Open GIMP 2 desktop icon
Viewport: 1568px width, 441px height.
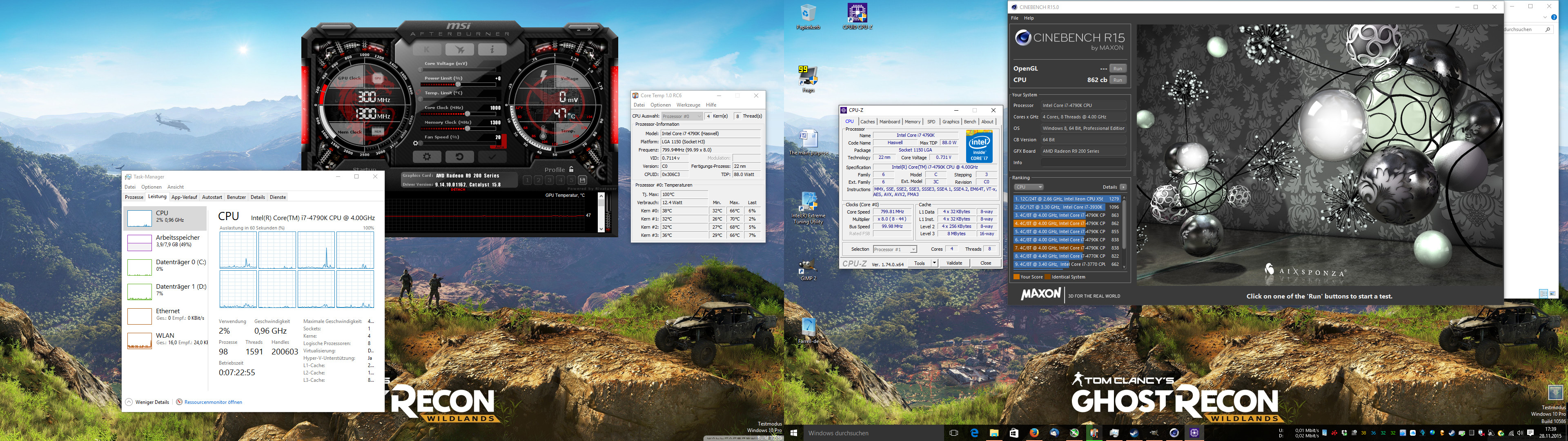point(808,270)
